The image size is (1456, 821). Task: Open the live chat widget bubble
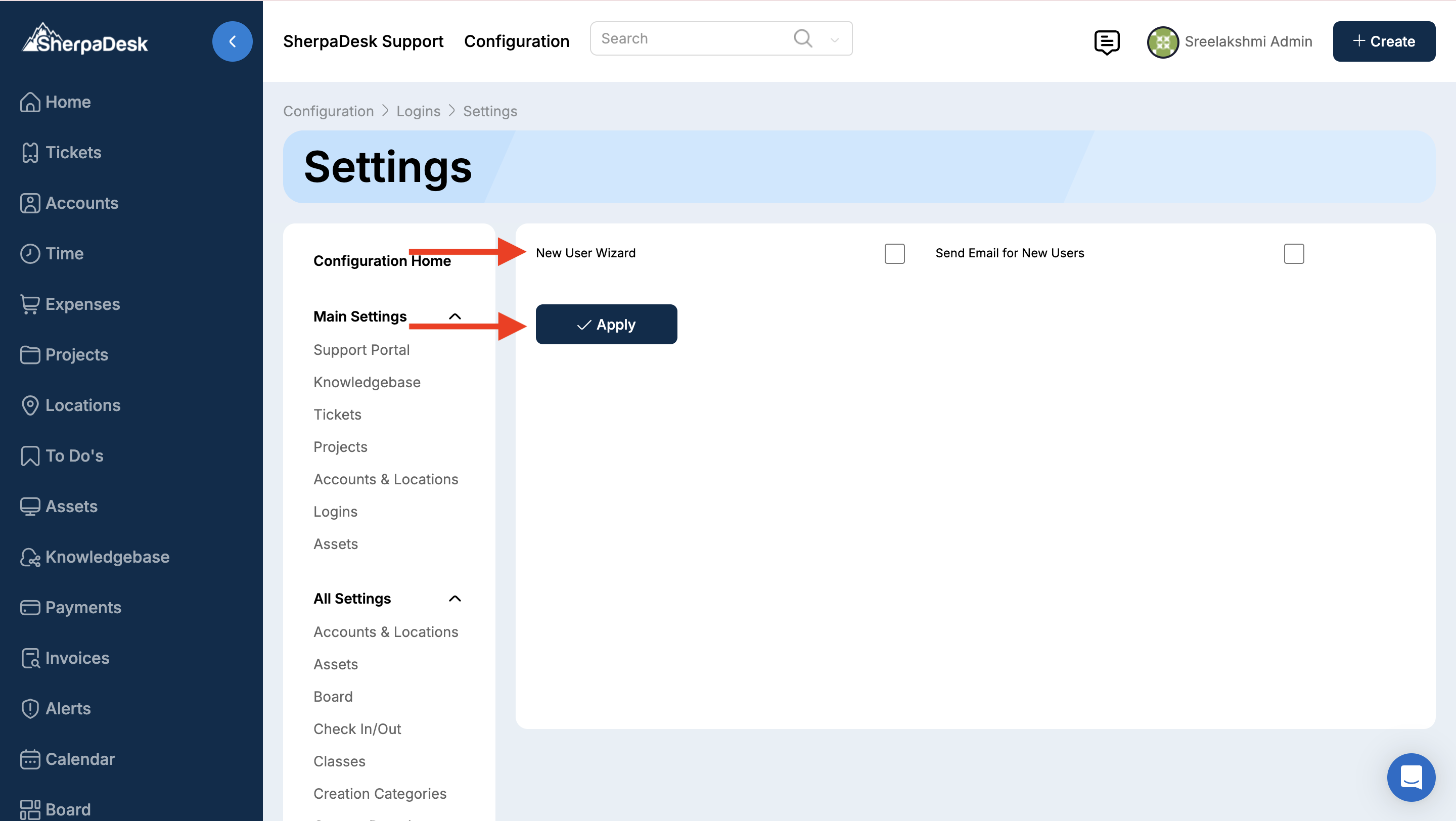tap(1411, 778)
